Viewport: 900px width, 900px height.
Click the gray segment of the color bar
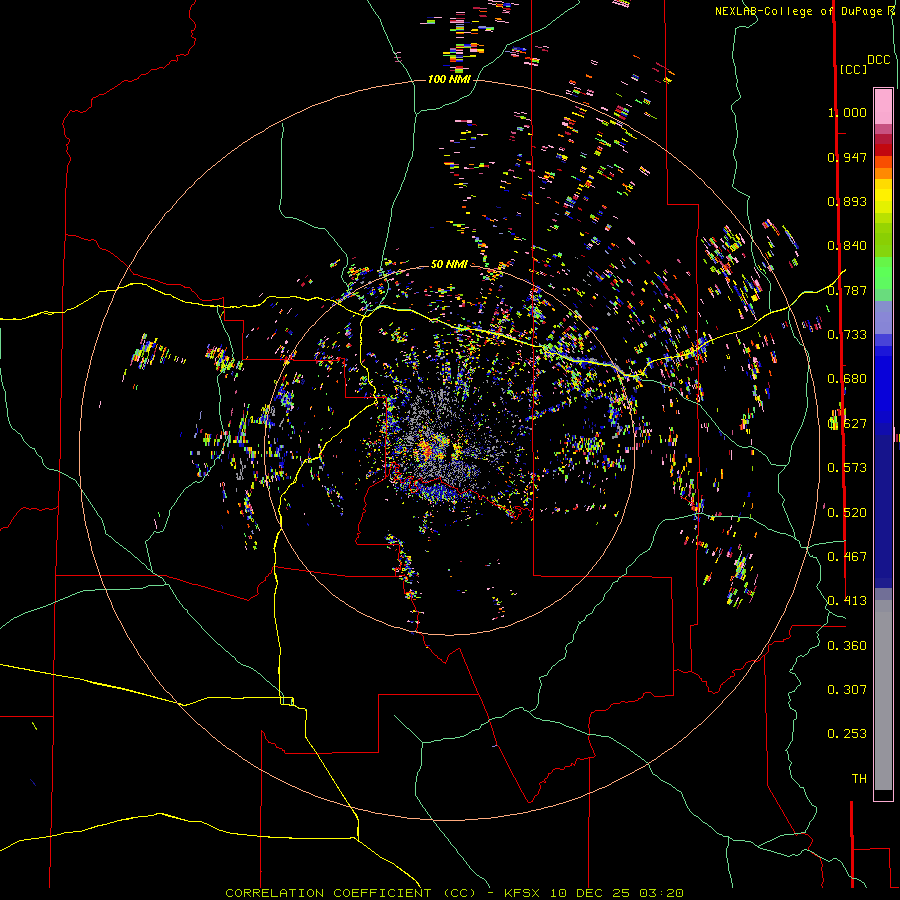coord(883,695)
